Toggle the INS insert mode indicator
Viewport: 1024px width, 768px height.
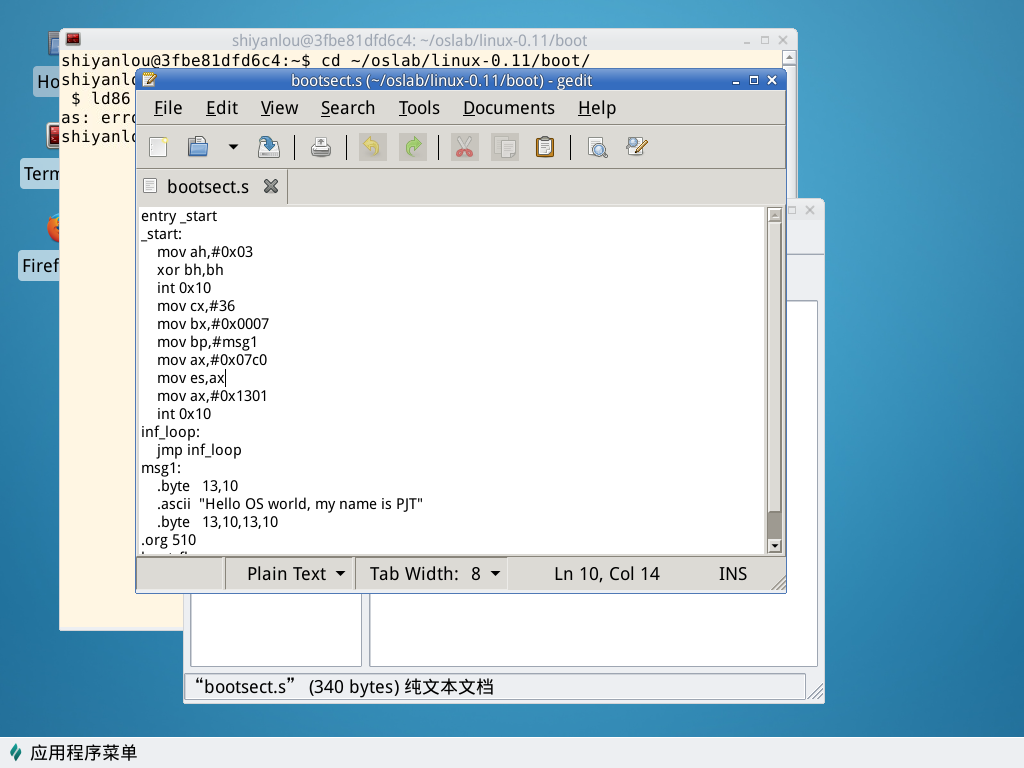(x=732, y=574)
